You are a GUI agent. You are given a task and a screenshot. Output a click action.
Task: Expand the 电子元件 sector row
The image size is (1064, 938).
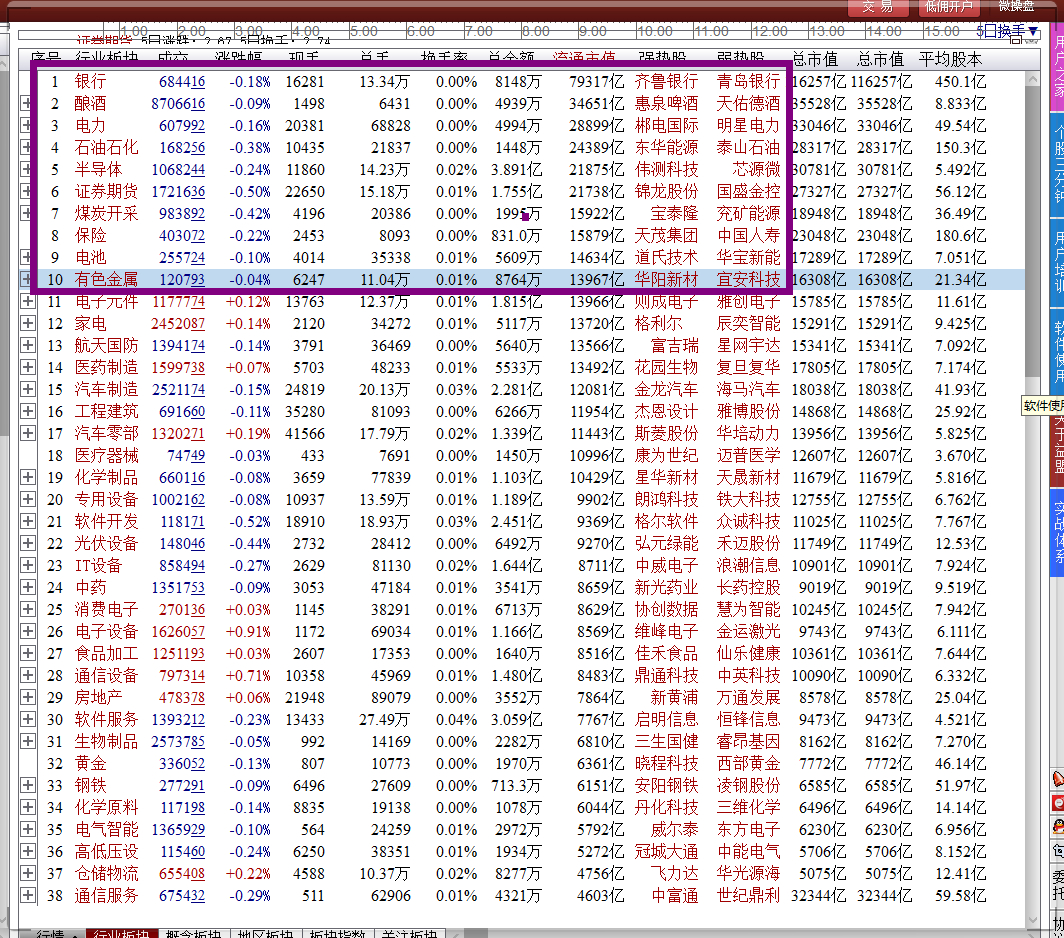coord(27,301)
